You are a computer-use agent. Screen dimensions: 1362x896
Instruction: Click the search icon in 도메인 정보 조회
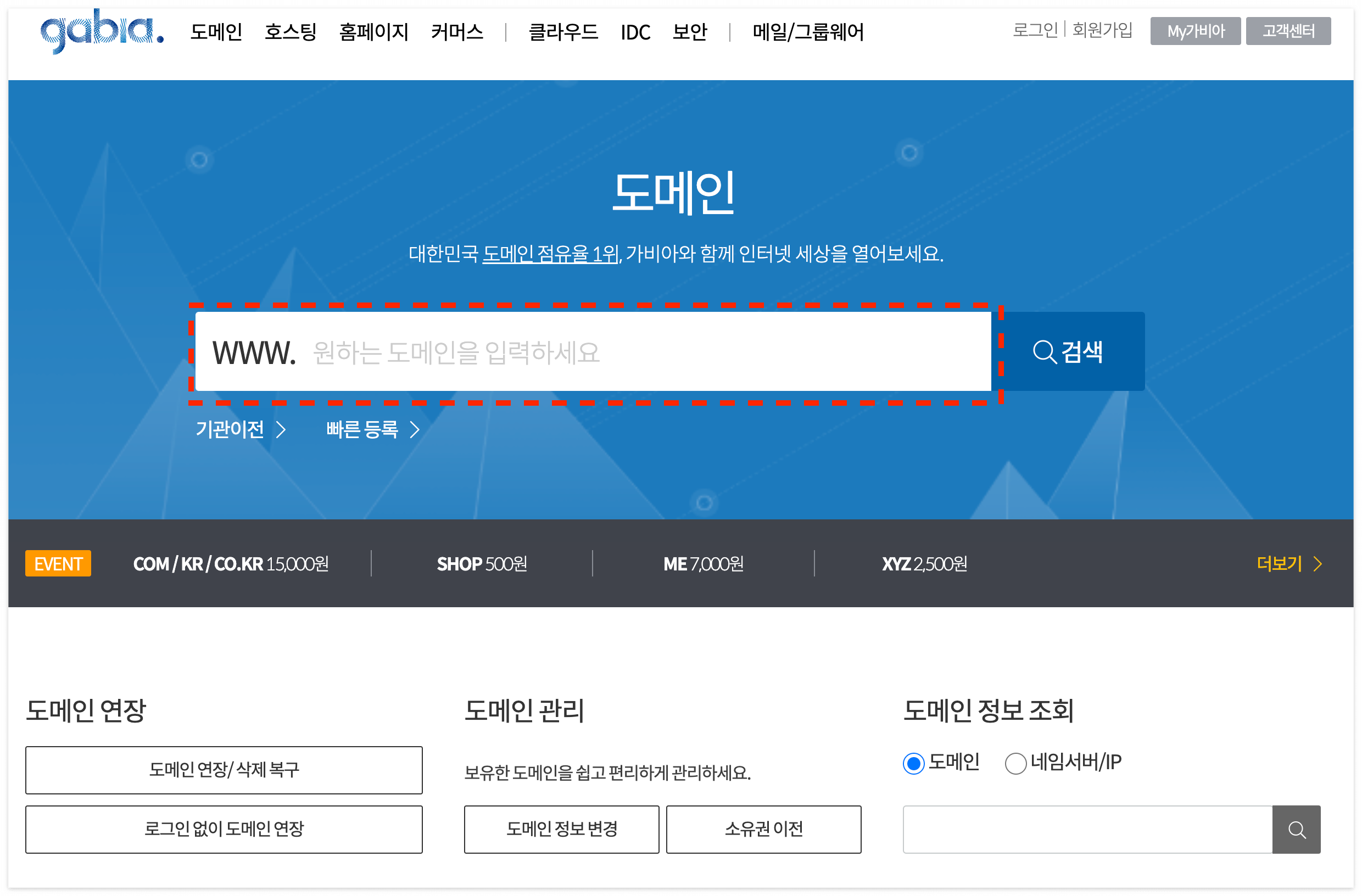point(1296,829)
